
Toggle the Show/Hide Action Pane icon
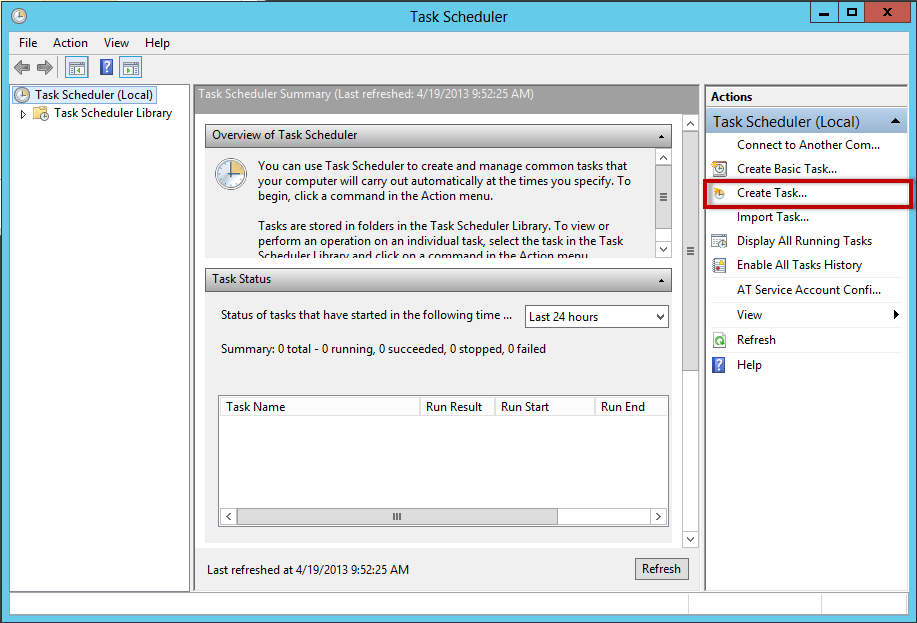point(130,67)
